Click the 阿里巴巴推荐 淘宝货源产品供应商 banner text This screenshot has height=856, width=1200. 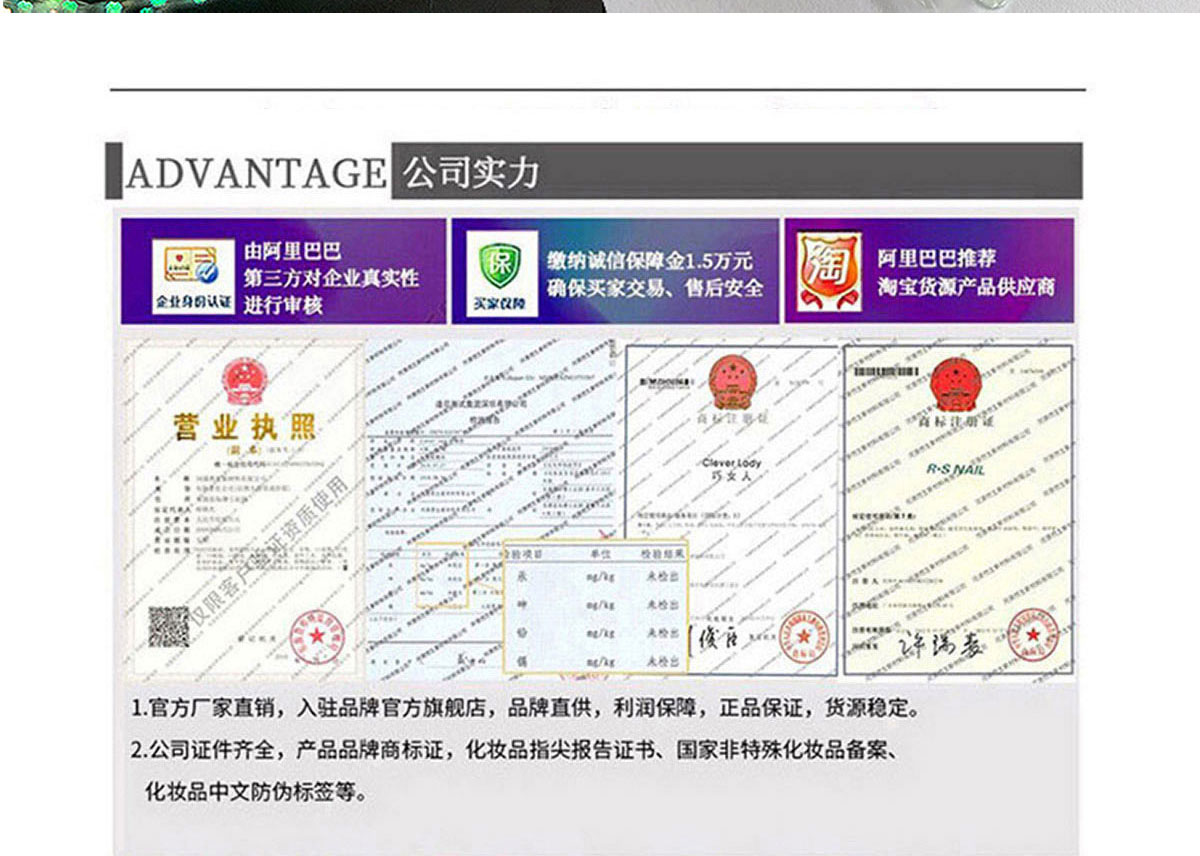(x=966, y=272)
